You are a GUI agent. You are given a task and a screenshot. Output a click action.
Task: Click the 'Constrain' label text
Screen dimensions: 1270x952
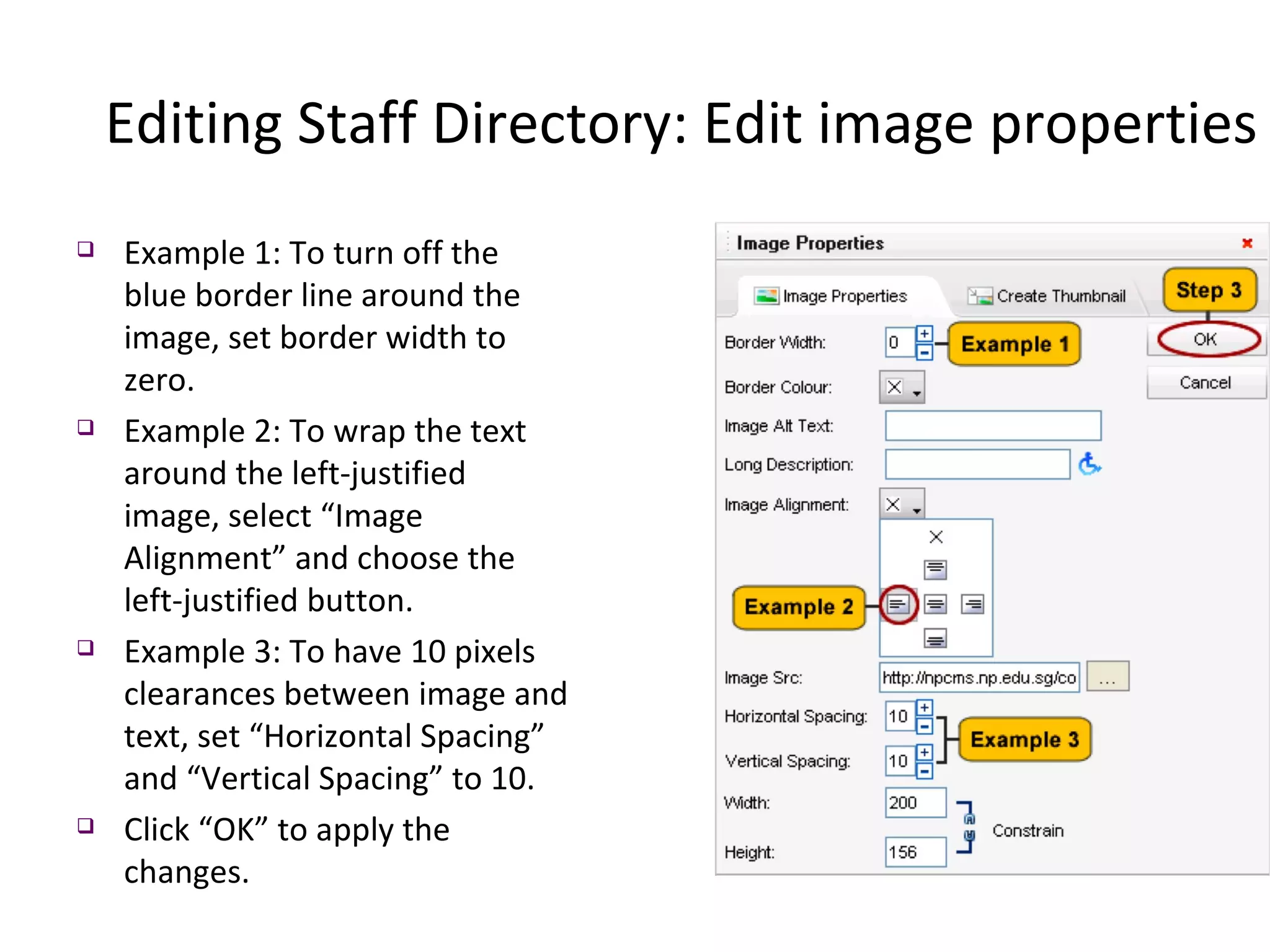pyautogui.click(x=1028, y=831)
